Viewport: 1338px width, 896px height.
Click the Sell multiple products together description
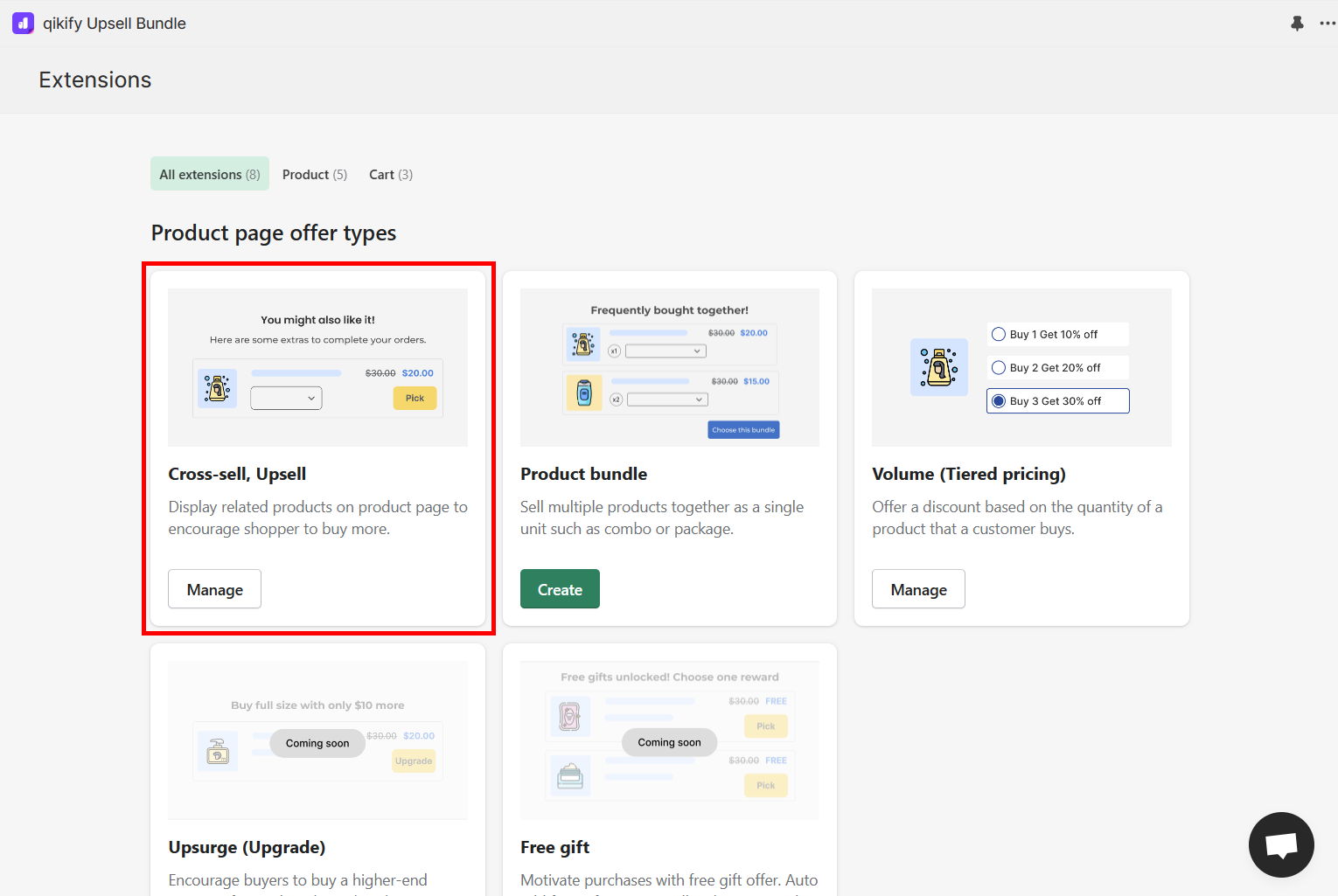coord(662,517)
